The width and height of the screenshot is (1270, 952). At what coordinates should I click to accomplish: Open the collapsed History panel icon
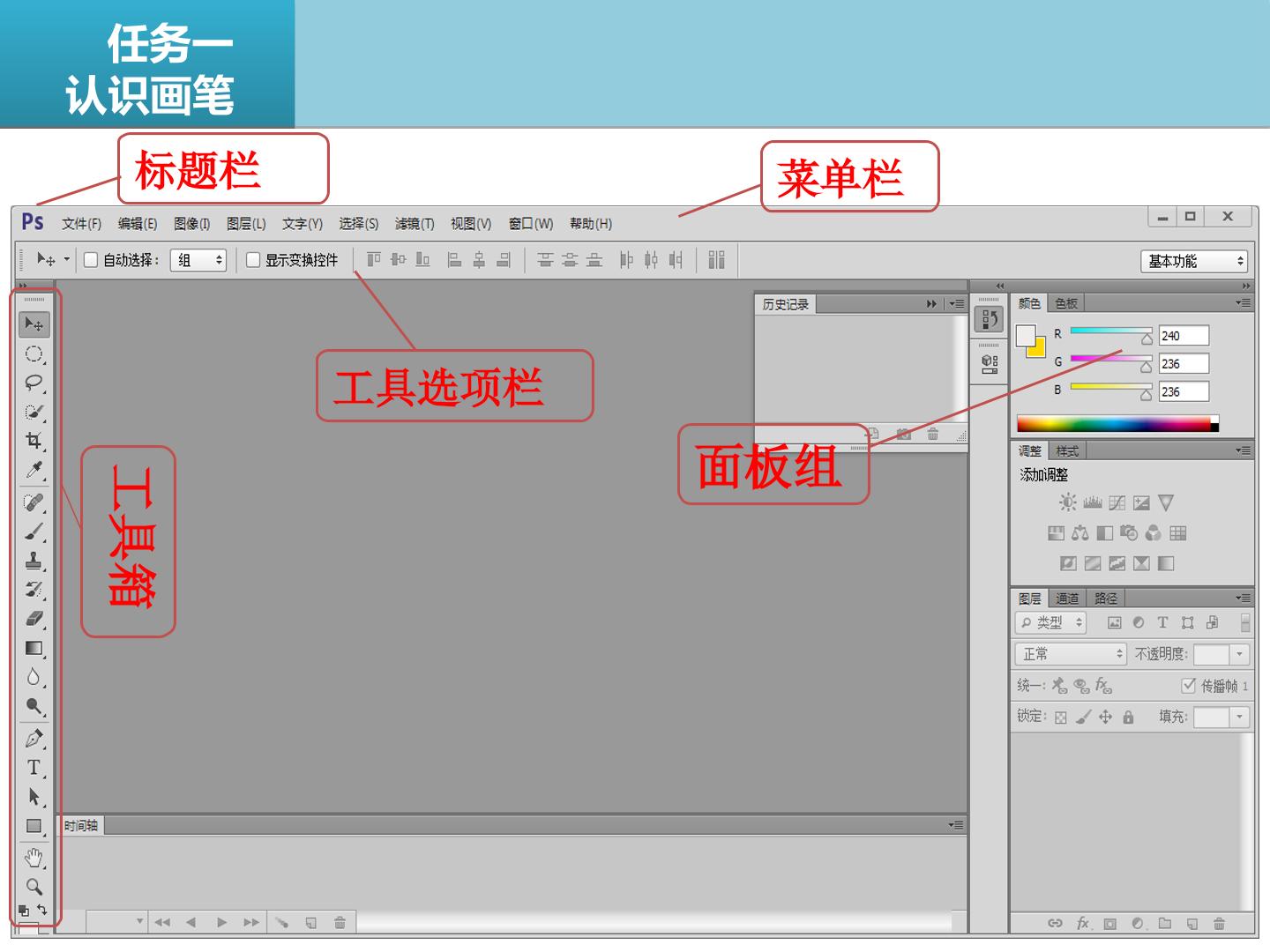coord(990,319)
